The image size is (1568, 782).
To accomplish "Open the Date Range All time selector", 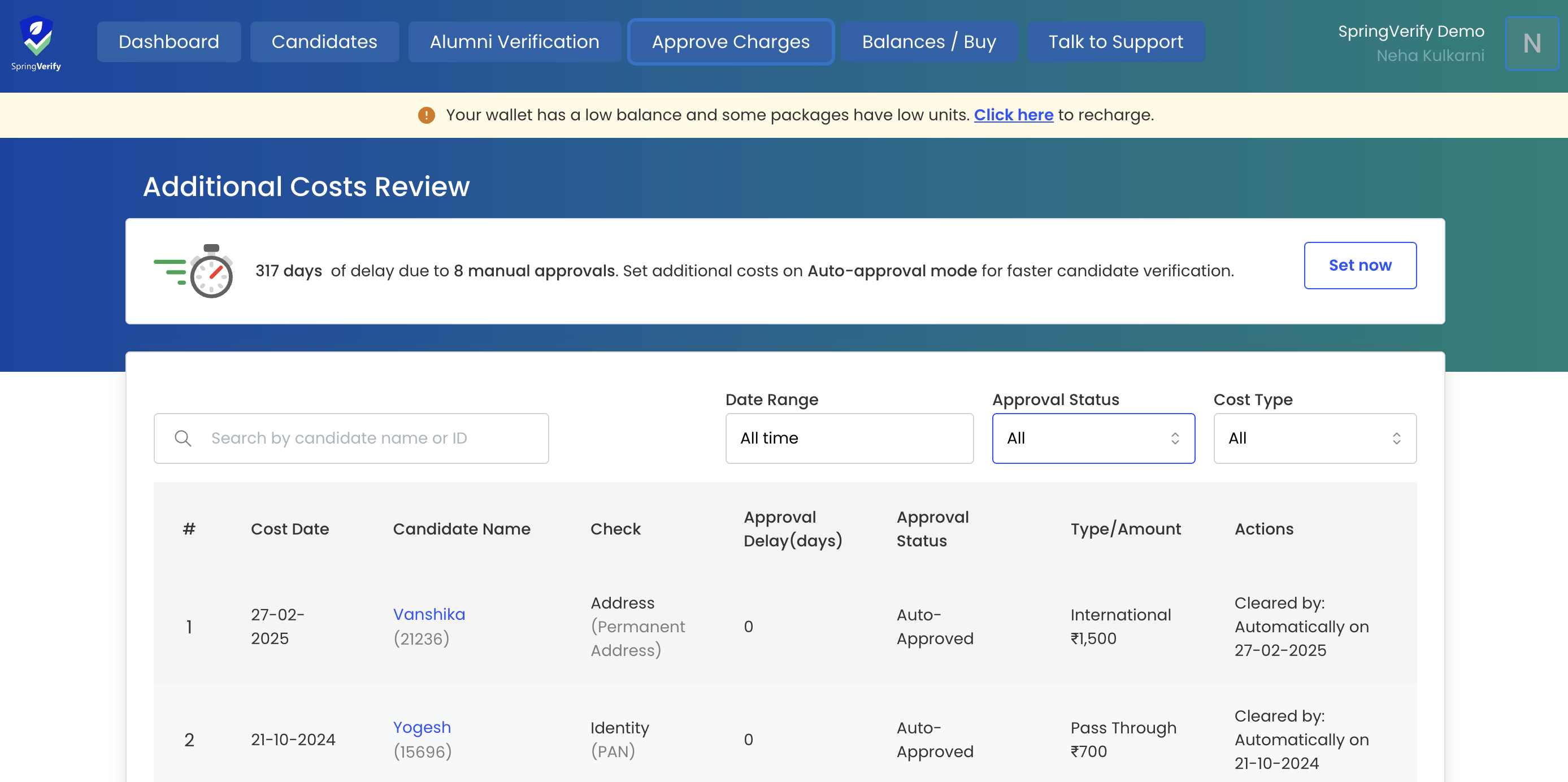I will tap(849, 438).
